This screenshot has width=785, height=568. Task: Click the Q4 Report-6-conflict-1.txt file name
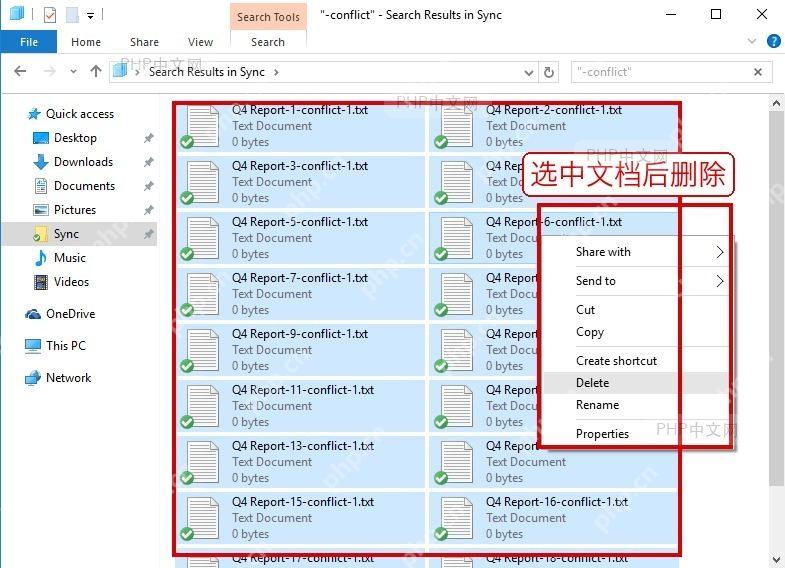pyautogui.click(x=554, y=222)
